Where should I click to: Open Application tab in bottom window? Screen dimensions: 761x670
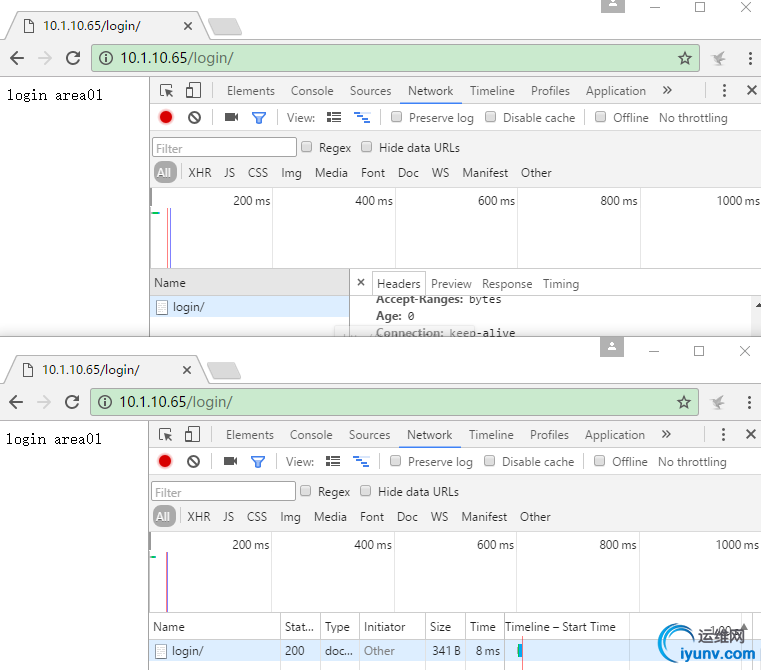point(614,435)
